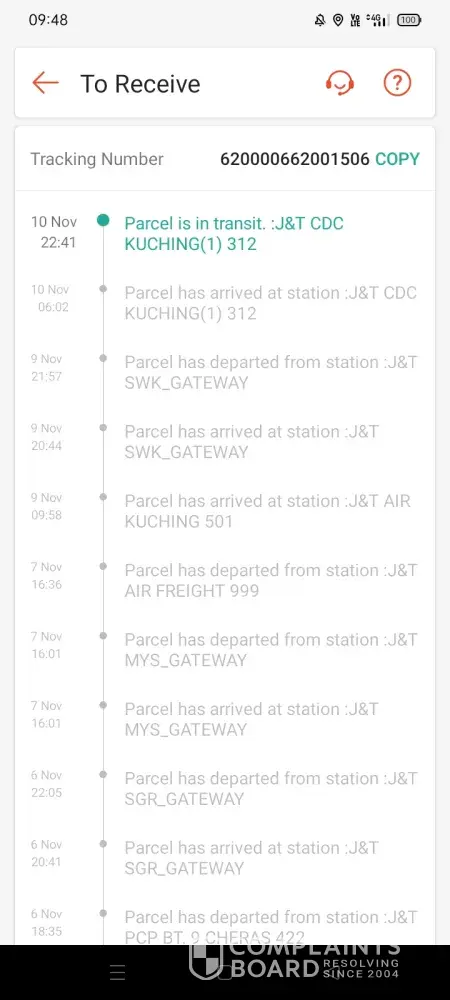Open the help question mark icon
The width and height of the screenshot is (450, 1000).
tap(397, 83)
